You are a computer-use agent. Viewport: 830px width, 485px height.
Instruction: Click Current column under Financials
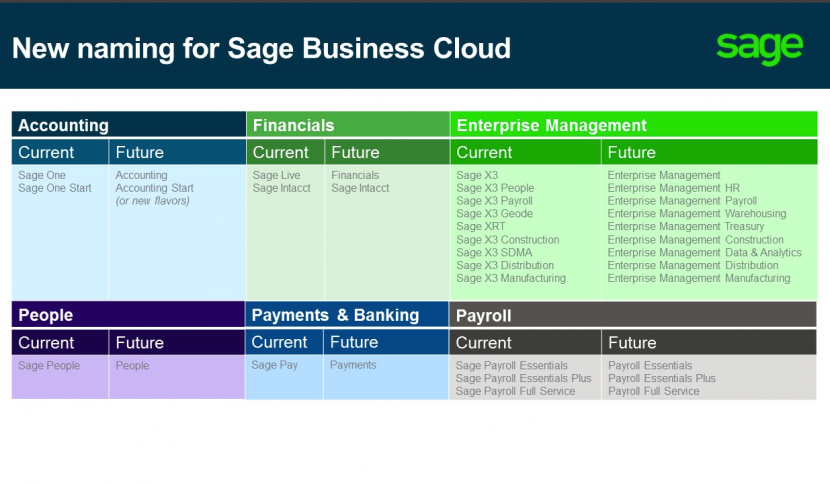285,152
